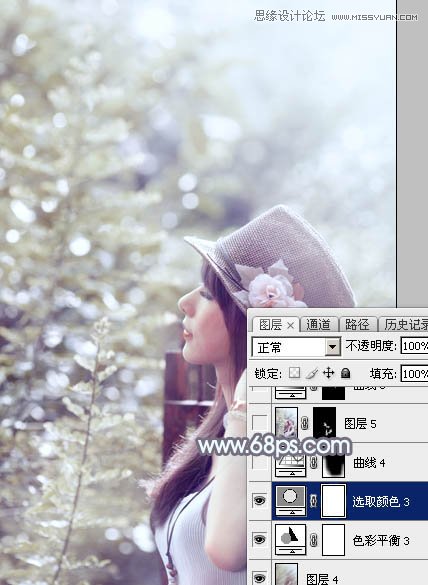The height and width of the screenshot is (585, 428).
Task: Click the 不透明度 opacity field
Action: tap(414, 346)
